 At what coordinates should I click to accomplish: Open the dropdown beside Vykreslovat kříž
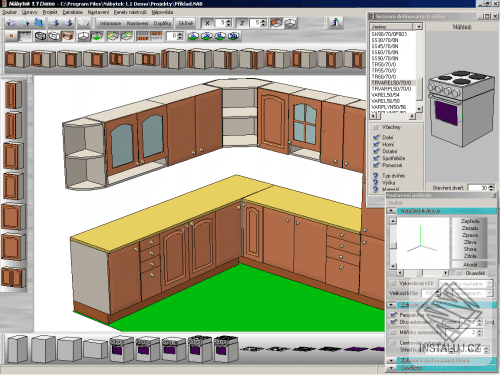(x=489, y=284)
